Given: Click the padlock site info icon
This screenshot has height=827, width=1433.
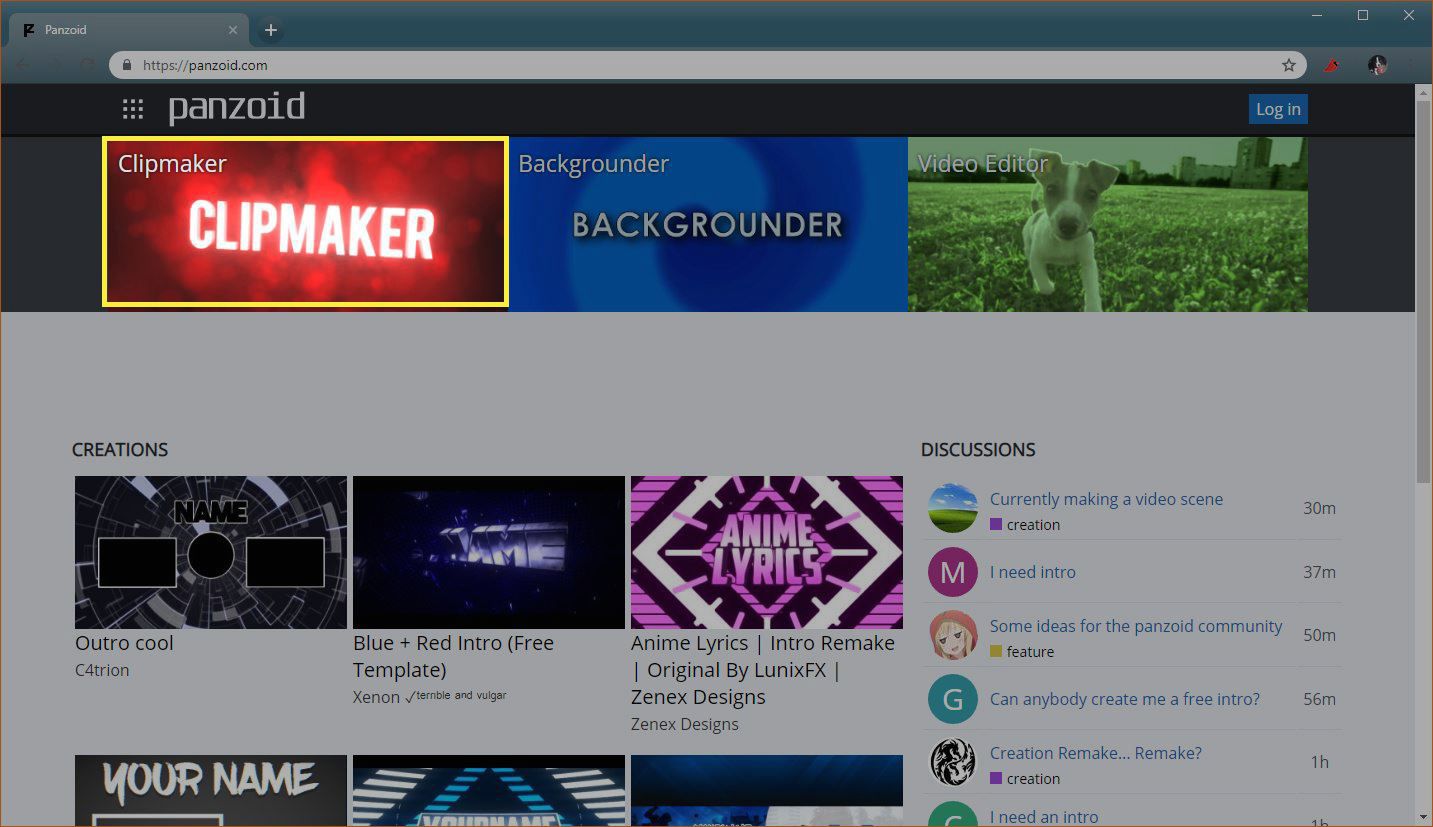Looking at the screenshot, I should click(x=126, y=65).
